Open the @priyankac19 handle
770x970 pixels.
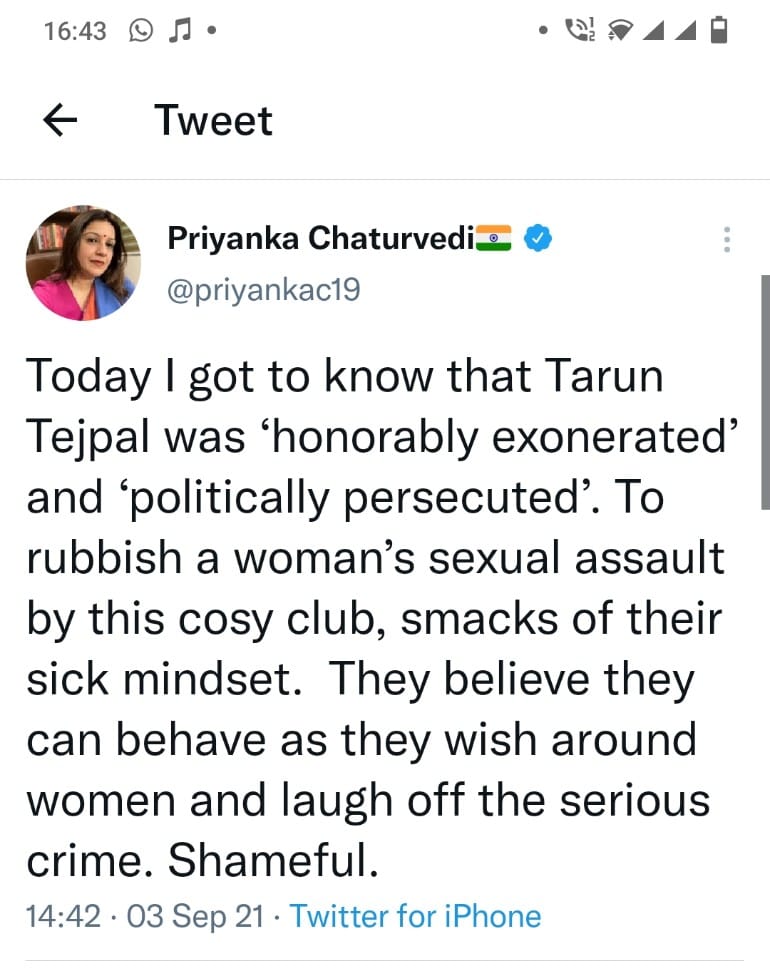(263, 289)
